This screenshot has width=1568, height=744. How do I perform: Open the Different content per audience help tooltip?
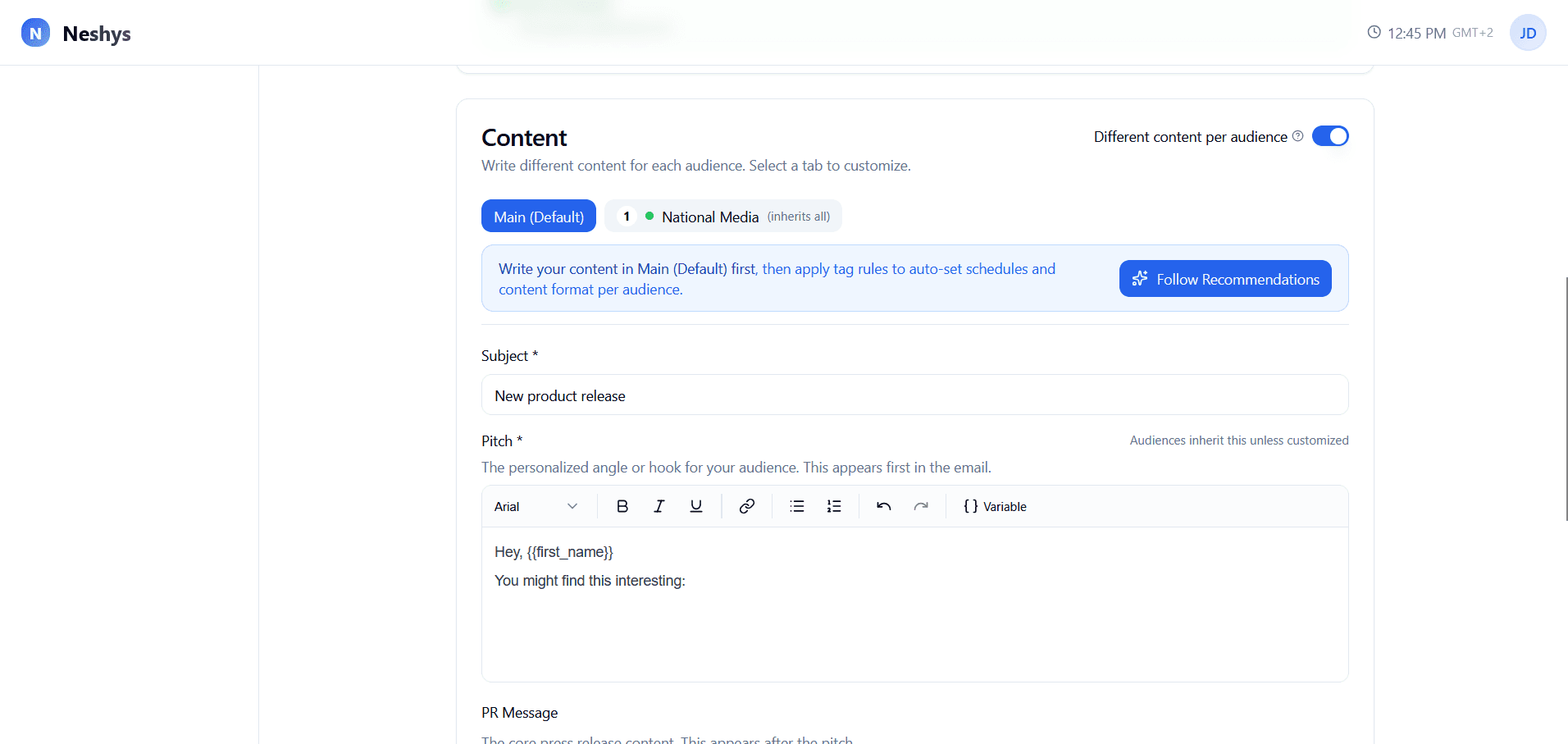click(1298, 136)
